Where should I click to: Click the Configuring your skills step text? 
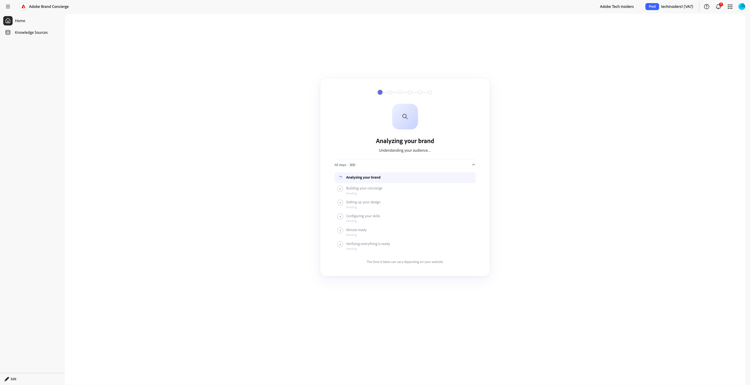click(363, 216)
